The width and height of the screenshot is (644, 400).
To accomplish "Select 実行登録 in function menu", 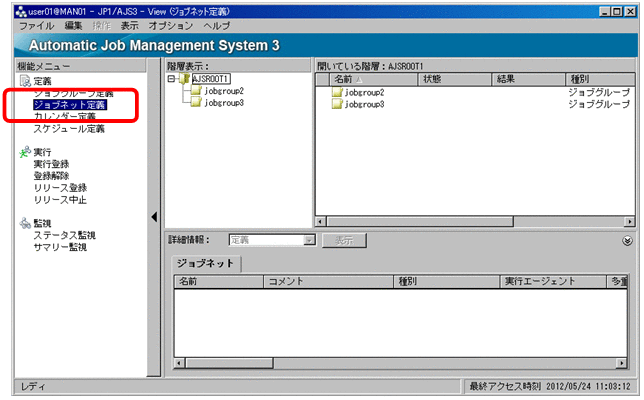I will pos(51,164).
